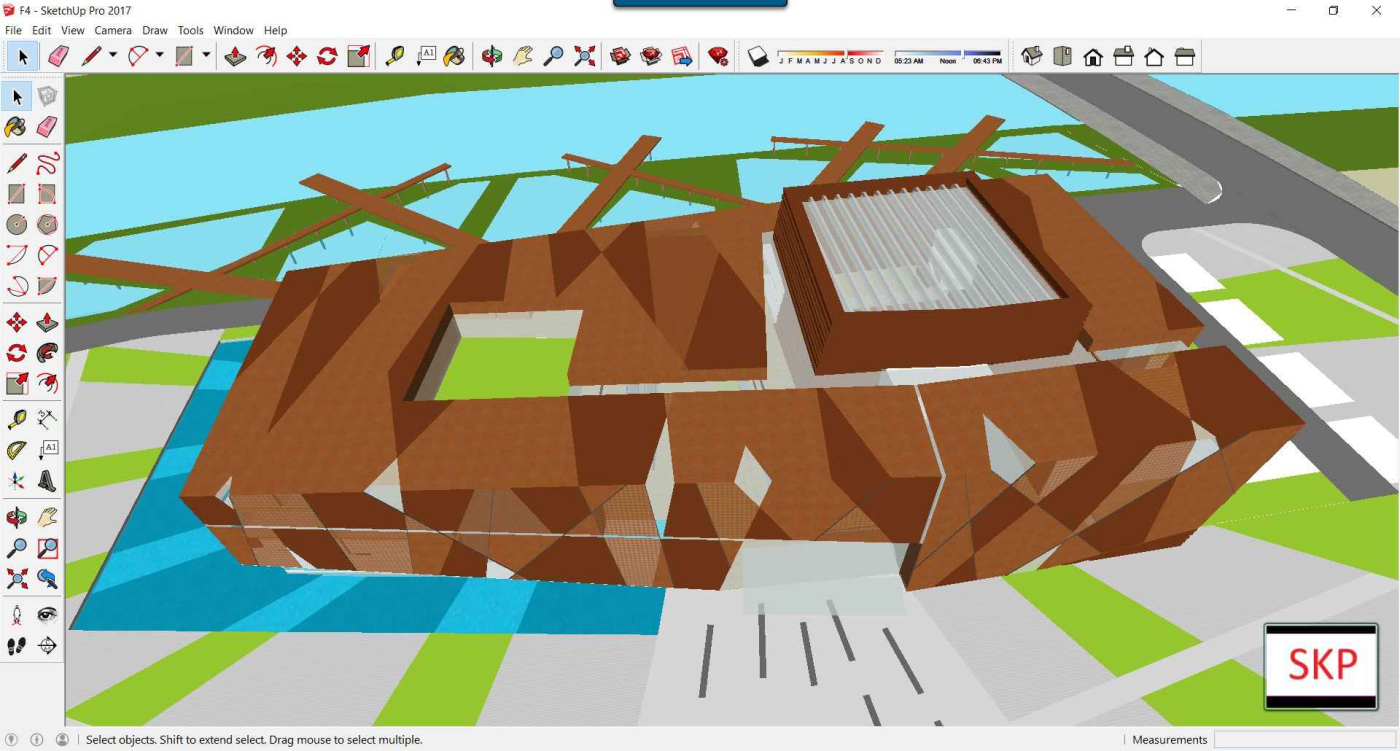Viewport: 1400px width, 751px height.
Task: Choose the Protractor tool in left panel
Action: click(x=17, y=450)
